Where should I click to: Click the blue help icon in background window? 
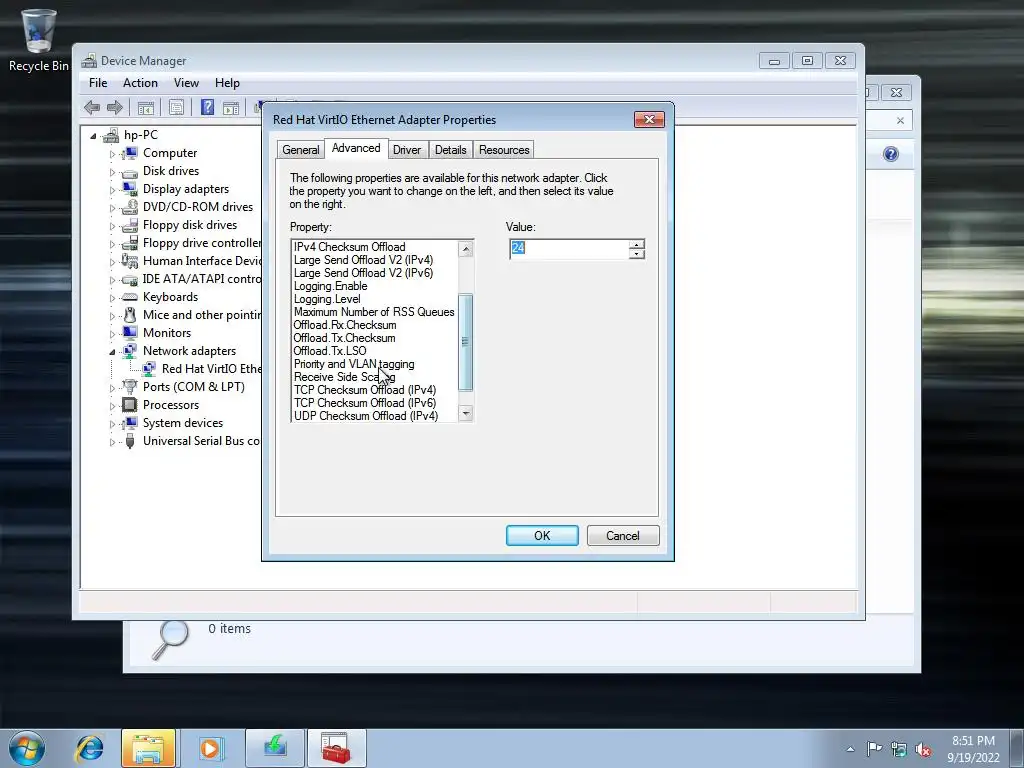[891, 154]
